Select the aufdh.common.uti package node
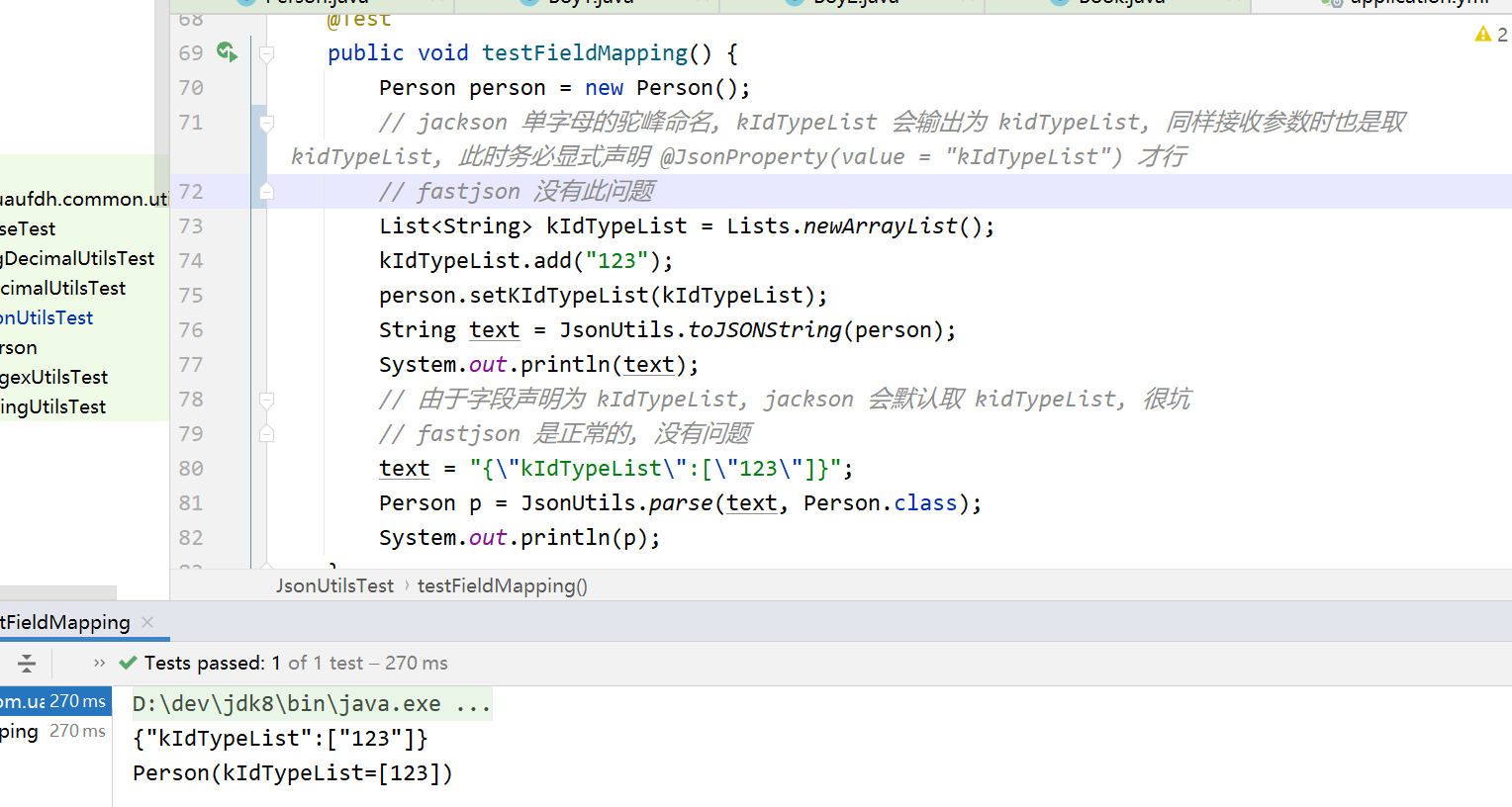Screen dimensions: 1512x807 pyautogui.click(x=84, y=199)
